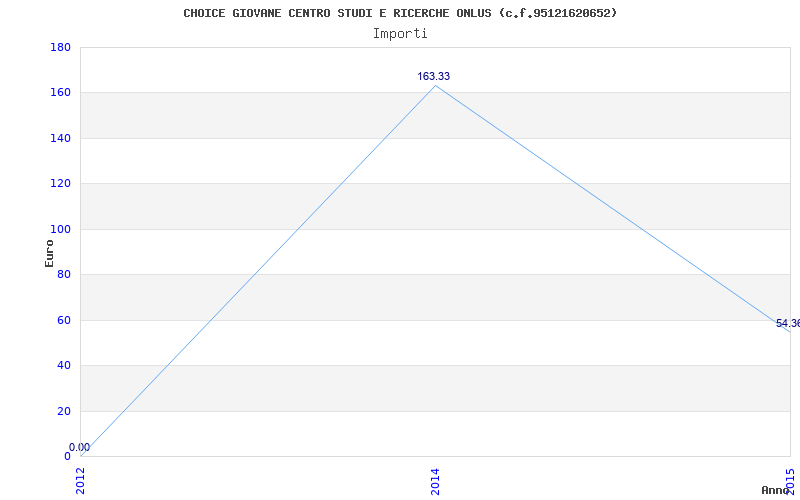Click the Anno x-axis title

(x=776, y=490)
